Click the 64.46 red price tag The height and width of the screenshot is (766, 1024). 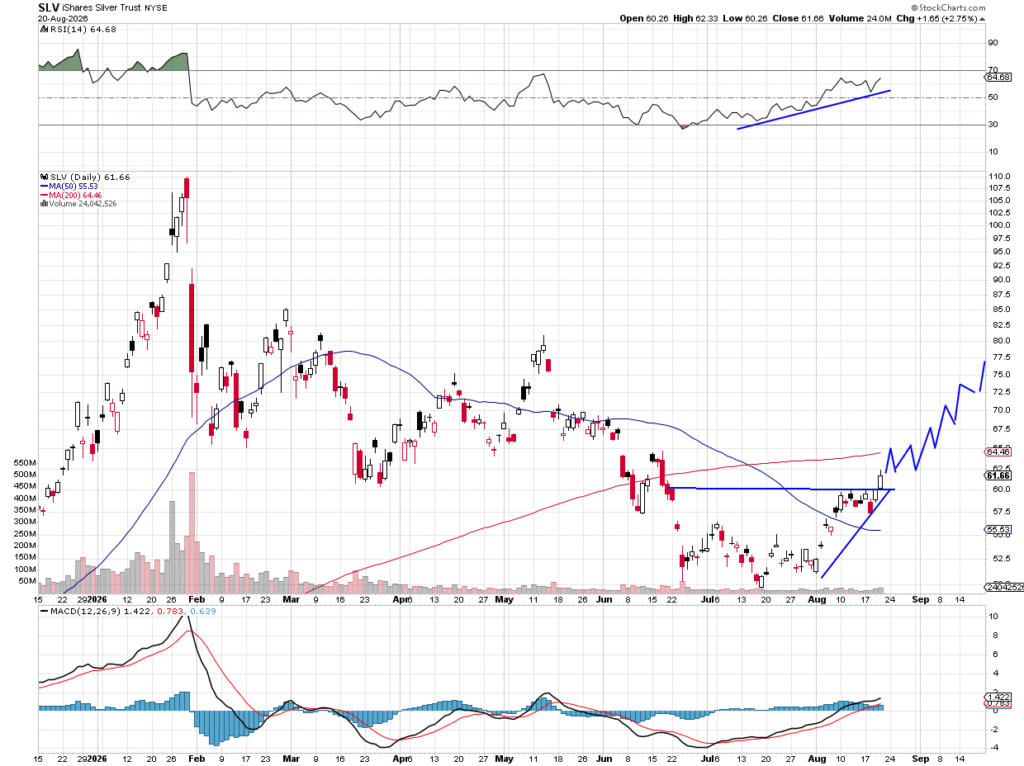(998, 452)
